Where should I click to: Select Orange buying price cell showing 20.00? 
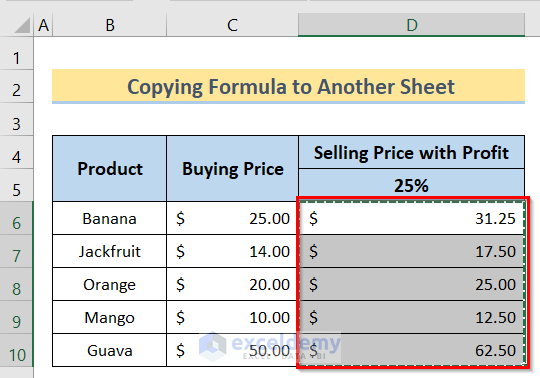pos(232,284)
